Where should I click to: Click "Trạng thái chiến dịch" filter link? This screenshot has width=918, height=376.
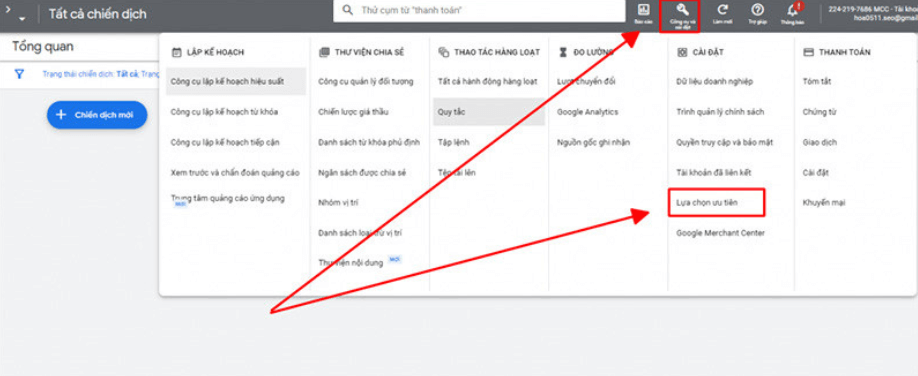tap(78, 74)
